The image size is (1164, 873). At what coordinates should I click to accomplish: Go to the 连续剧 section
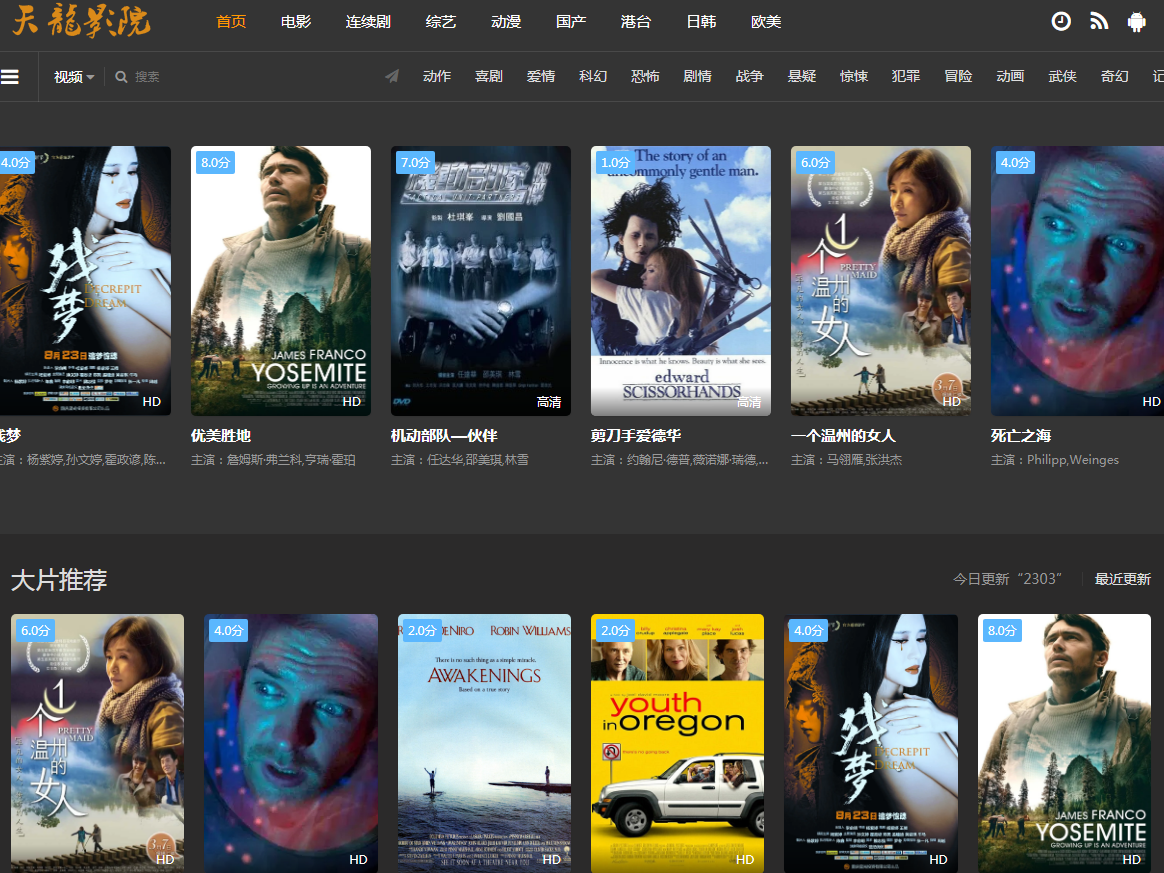coord(367,21)
